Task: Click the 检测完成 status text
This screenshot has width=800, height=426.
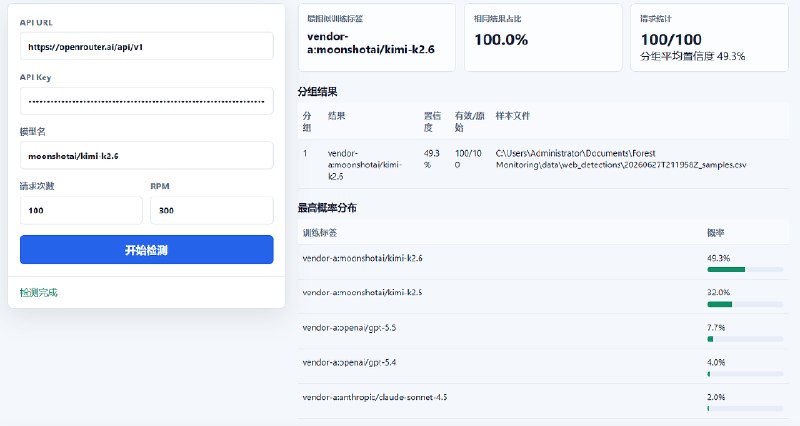Action: tap(39, 292)
